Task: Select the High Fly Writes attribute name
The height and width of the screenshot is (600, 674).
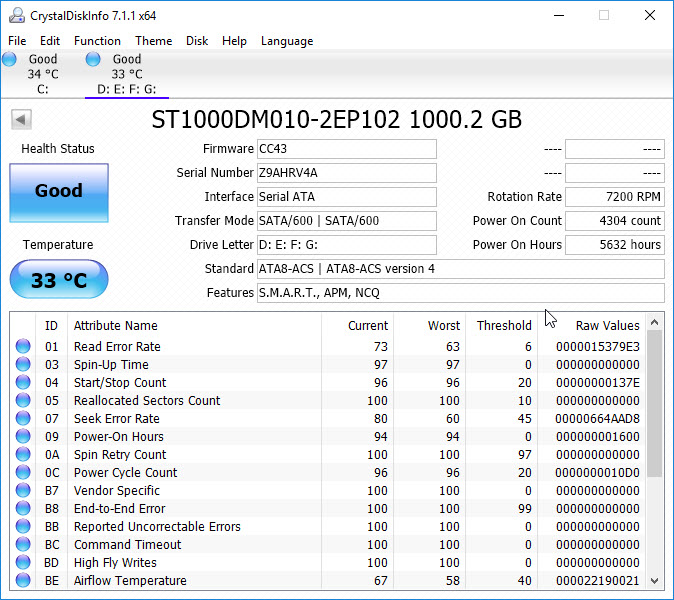Action: 115,563
